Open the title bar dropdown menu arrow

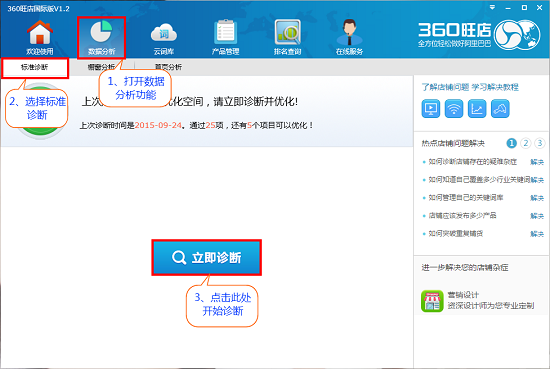coord(492,7)
